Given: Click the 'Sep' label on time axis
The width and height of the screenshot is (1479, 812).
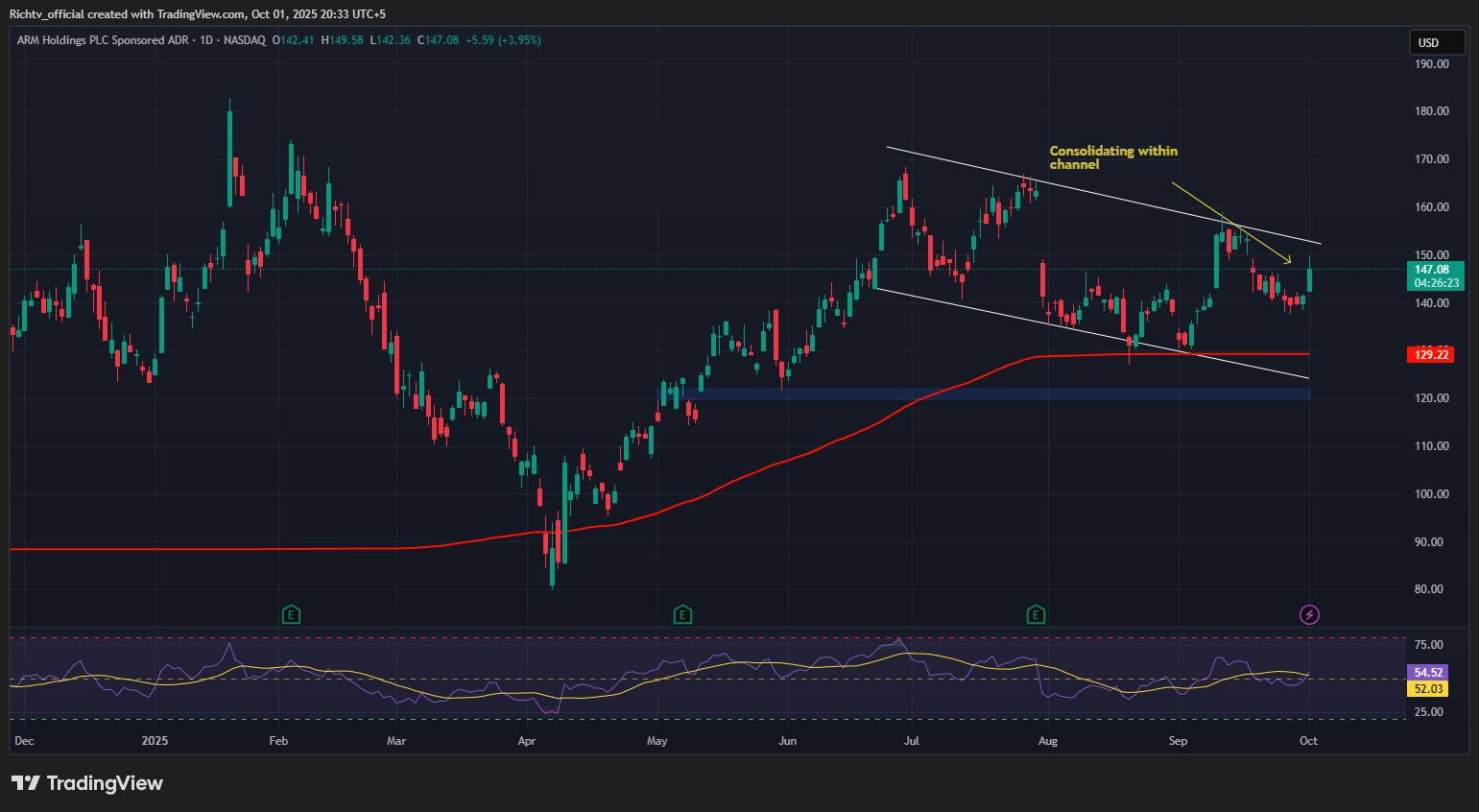Looking at the screenshot, I should point(1178,741).
